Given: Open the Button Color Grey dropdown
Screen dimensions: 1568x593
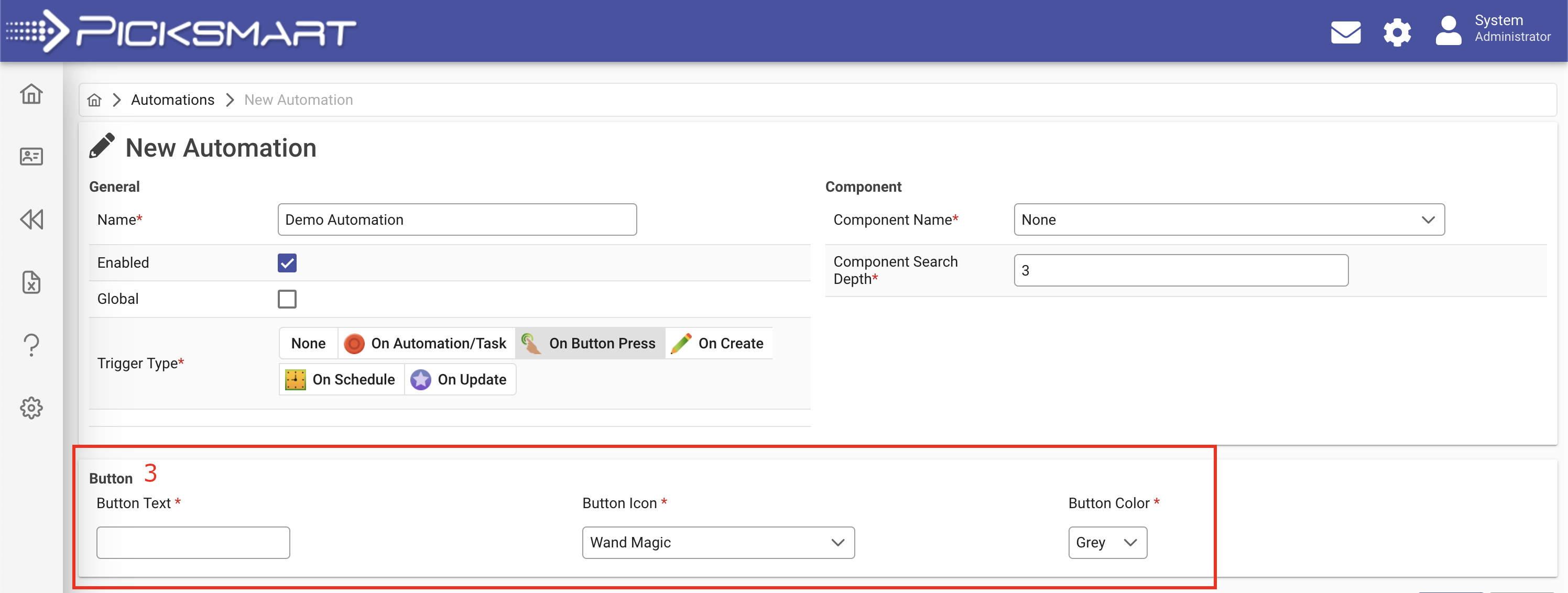Looking at the screenshot, I should pyautogui.click(x=1107, y=542).
